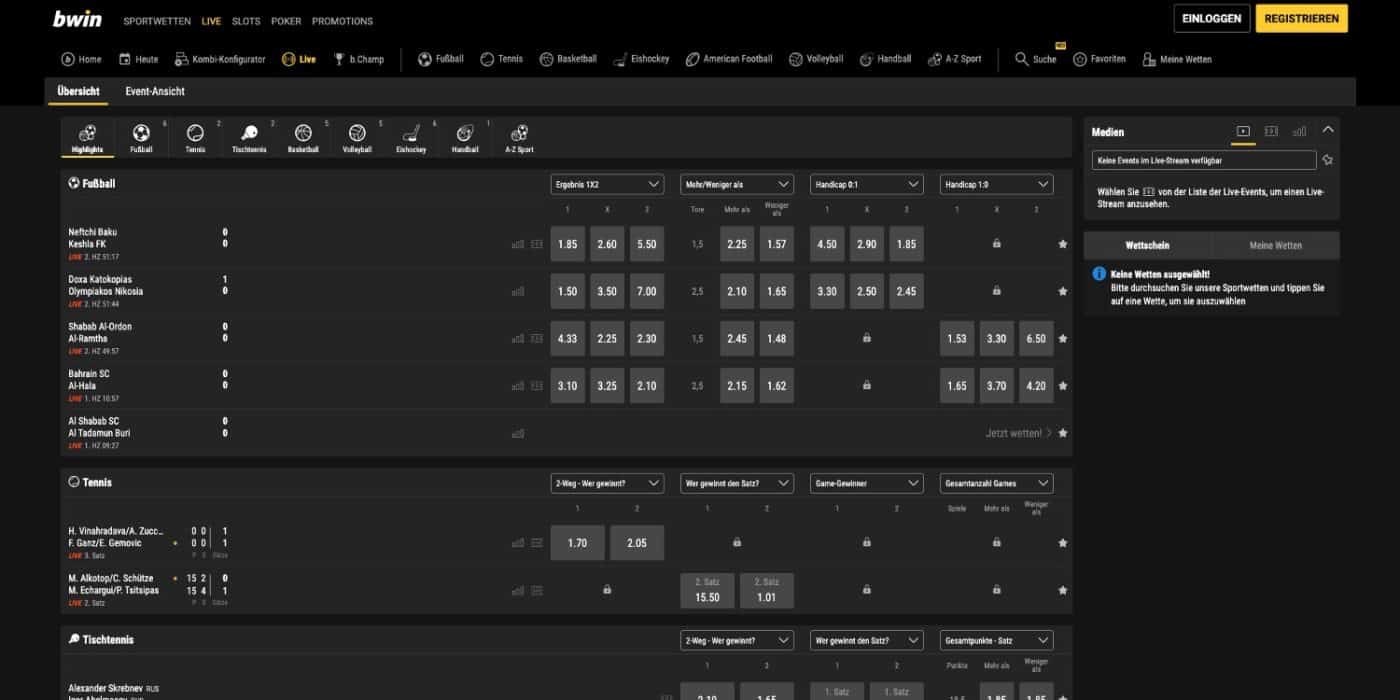Switch to the Event-Ansicht tab

tap(155, 91)
